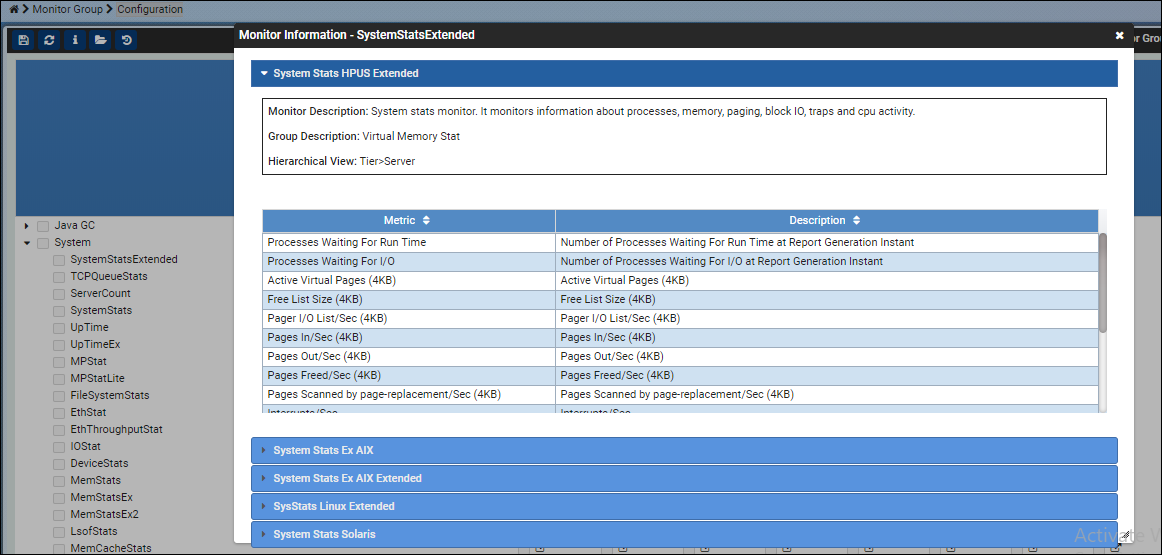Image resolution: width=1162 pixels, height=555 pixels.
Task: Select the Active Virtual Pages (4KB) metric cell
Action: (x=409, y=281)
